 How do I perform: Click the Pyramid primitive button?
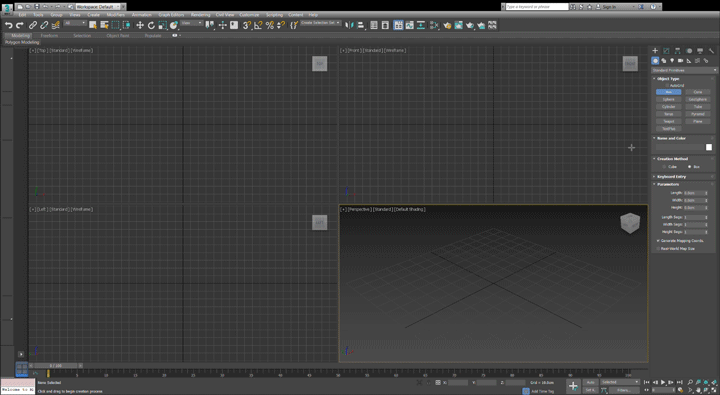698,114
